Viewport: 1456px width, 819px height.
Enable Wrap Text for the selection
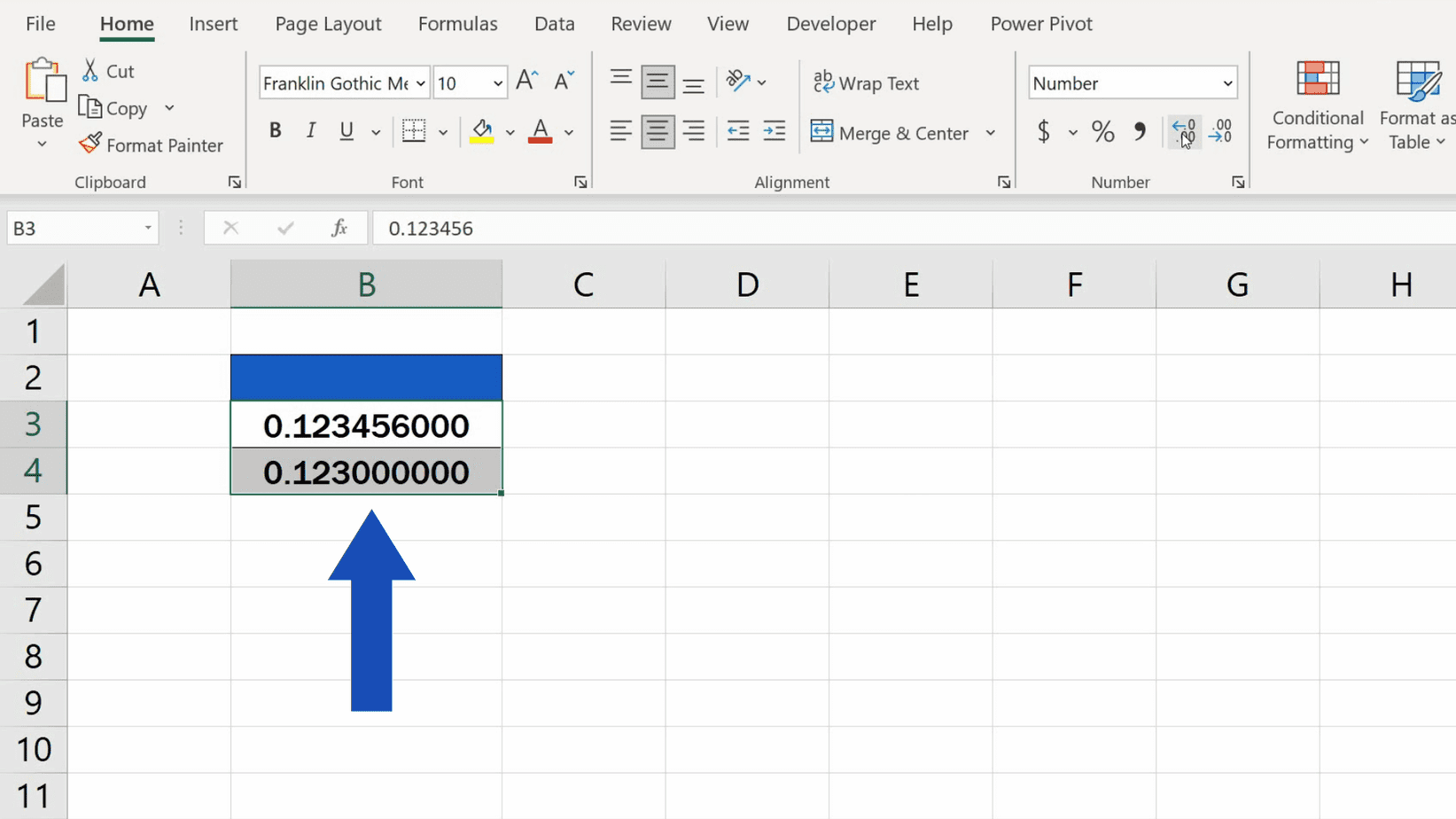(866, 82)
